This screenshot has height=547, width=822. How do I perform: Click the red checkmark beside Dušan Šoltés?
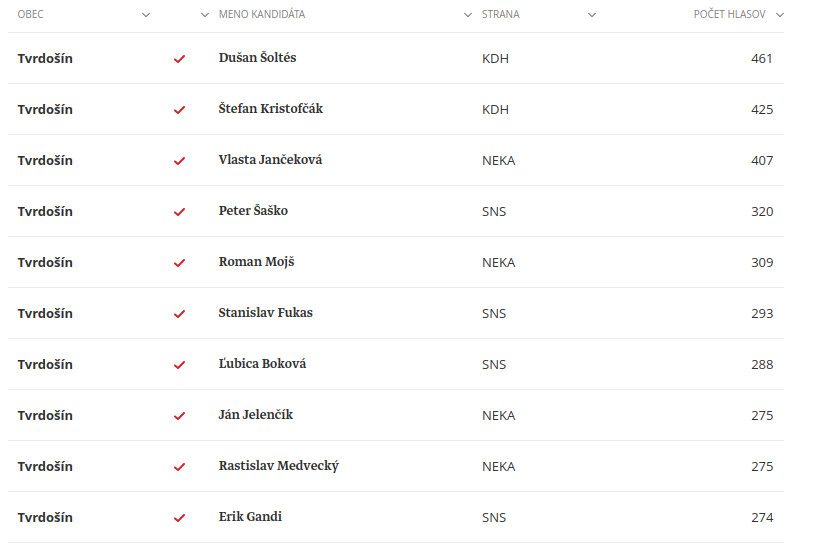click(180, 59)
